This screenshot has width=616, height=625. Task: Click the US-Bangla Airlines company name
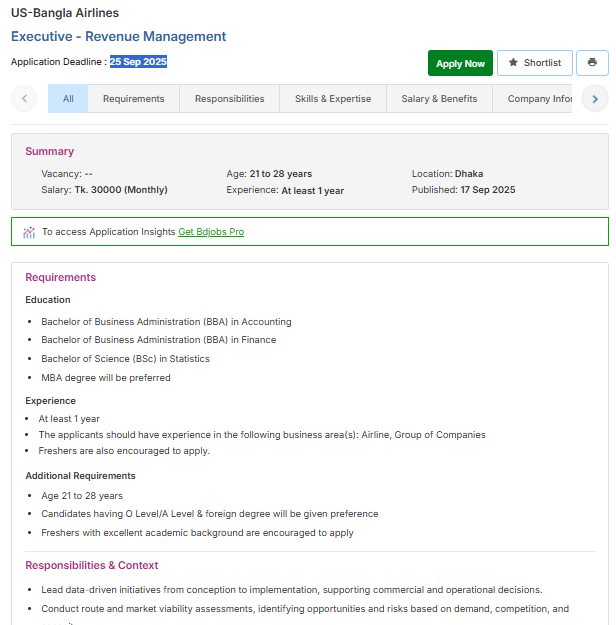click(x=64, y=13)
